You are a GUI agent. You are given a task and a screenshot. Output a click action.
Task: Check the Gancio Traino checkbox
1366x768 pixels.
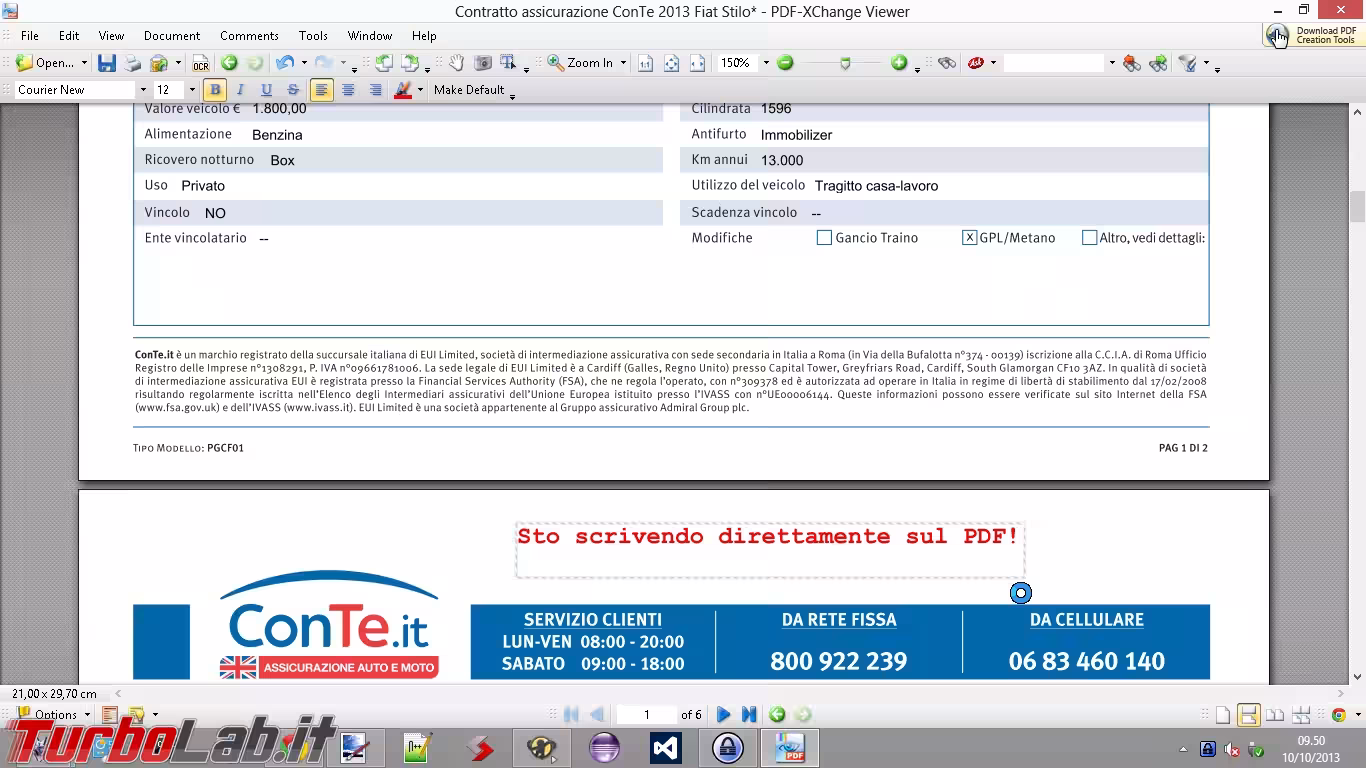824,237
